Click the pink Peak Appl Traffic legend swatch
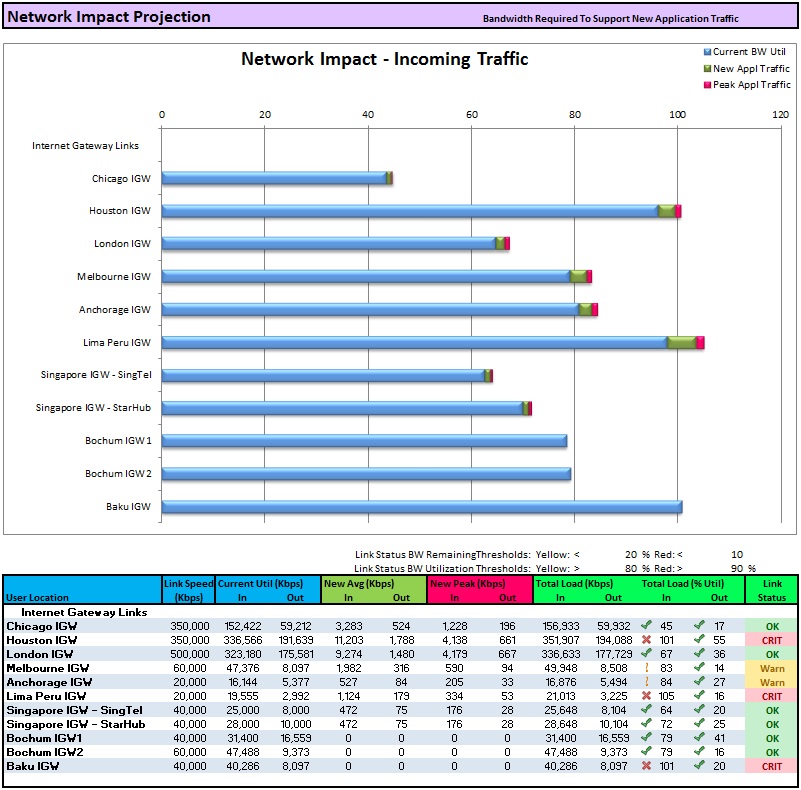 point(708,85)
